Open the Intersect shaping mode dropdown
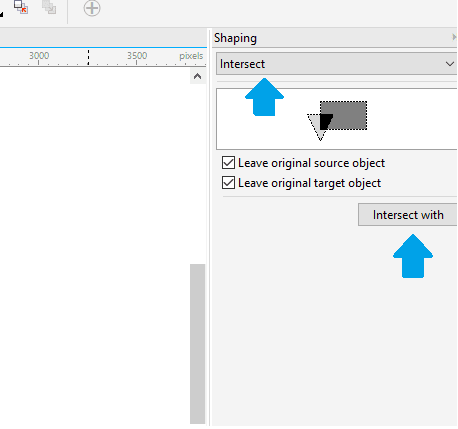This screenshot has height=429, width=458. click(x=336, y=64)
